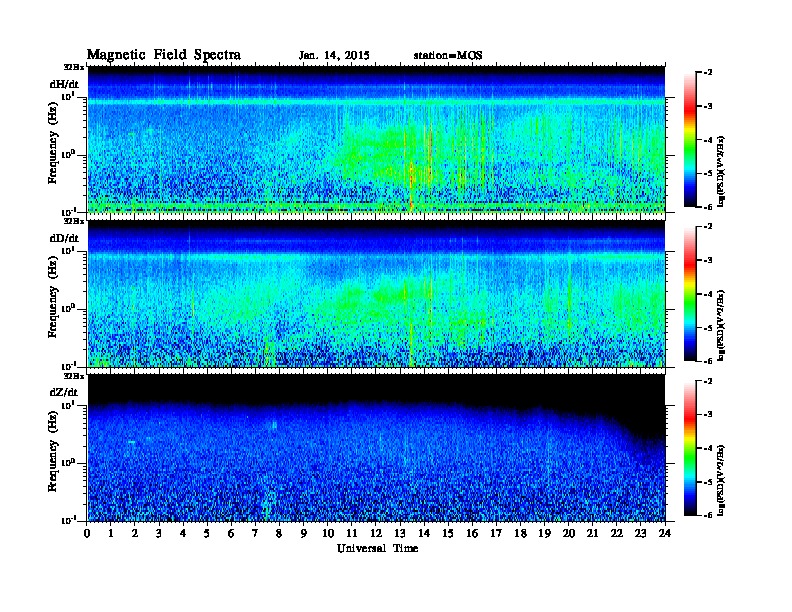This screenshot has height=612, width=792.
Task: Click the hour "10" tick label
Action: tap(328, 533)
